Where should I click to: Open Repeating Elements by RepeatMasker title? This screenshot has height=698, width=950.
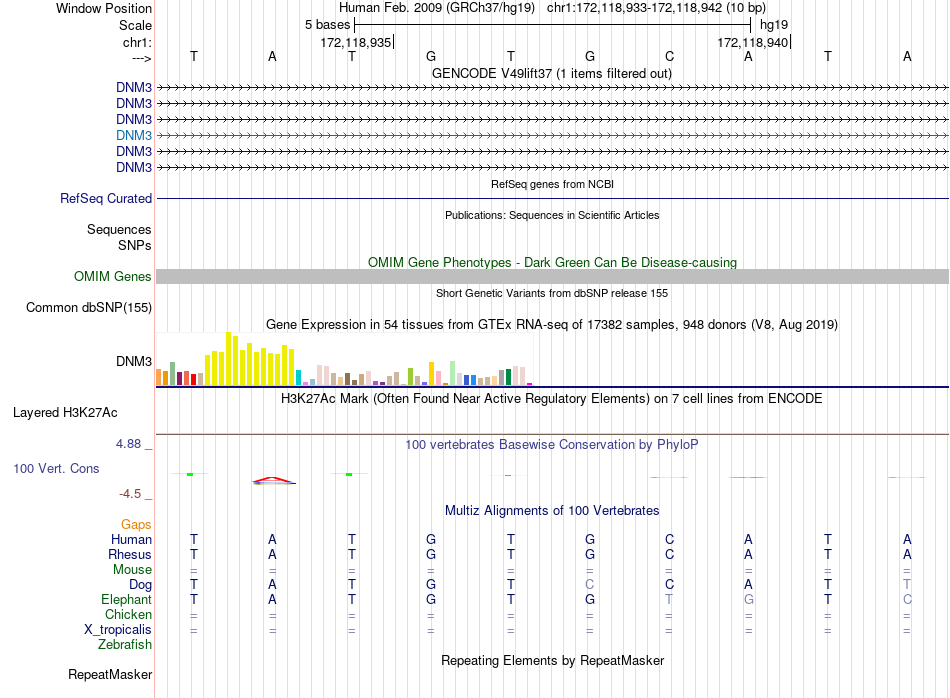[x=552, y=660]
